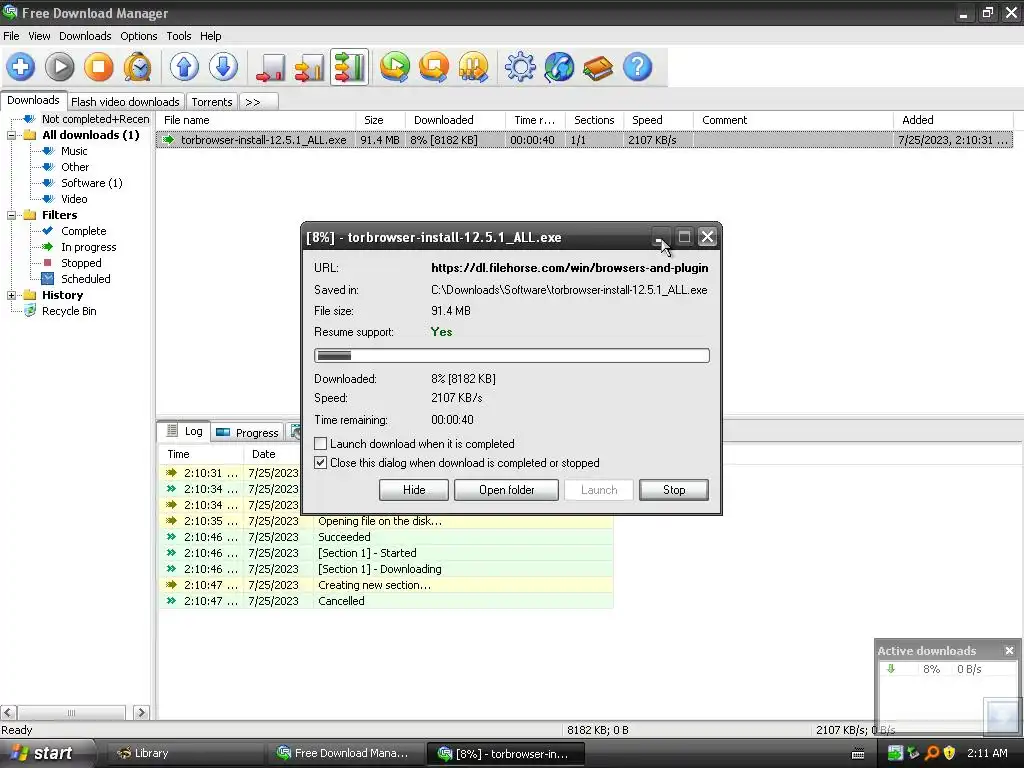The image size is (1024, 768).
Task: Enable Launch download when it is completed
Action: (x=321, y=443)
